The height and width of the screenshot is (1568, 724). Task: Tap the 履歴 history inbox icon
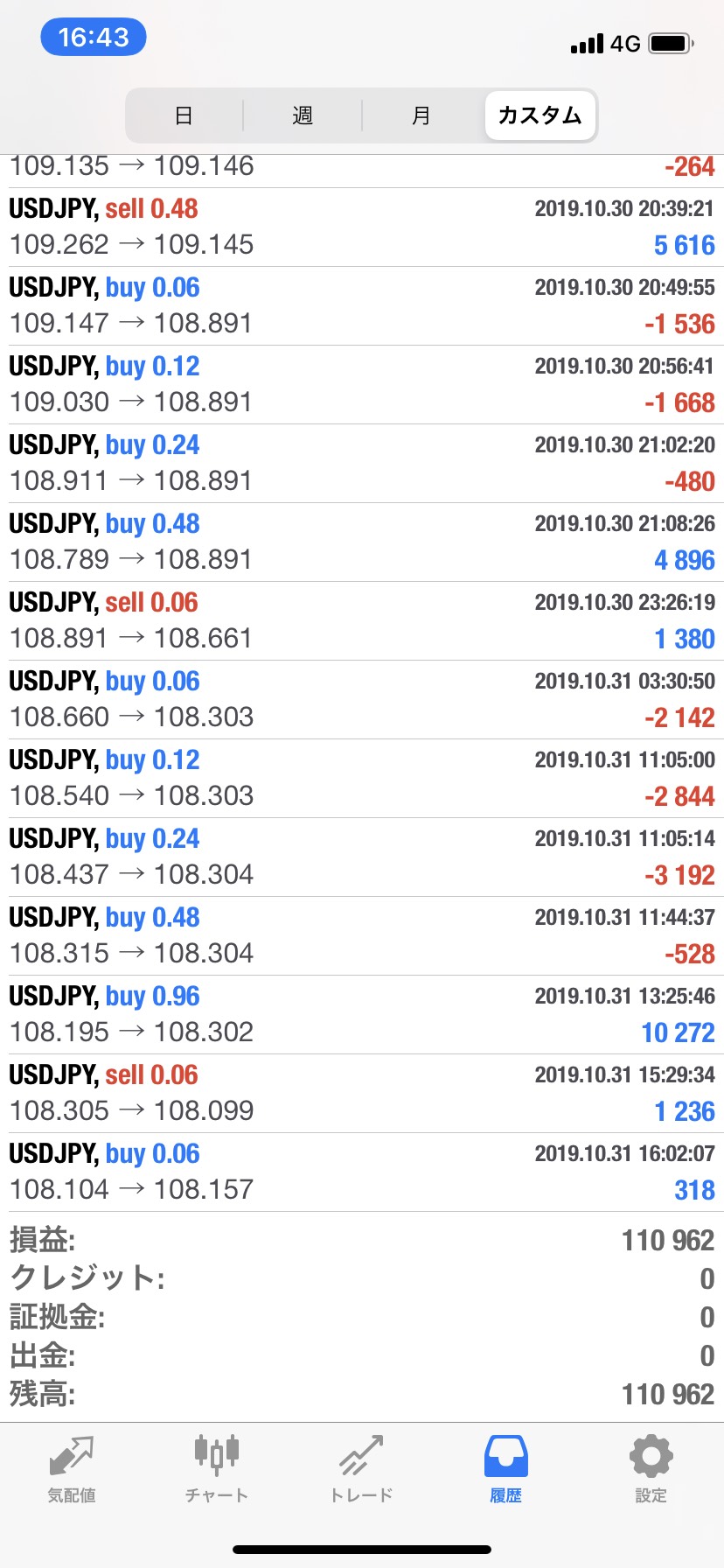pyautogui.click(x=506, y=1456)
